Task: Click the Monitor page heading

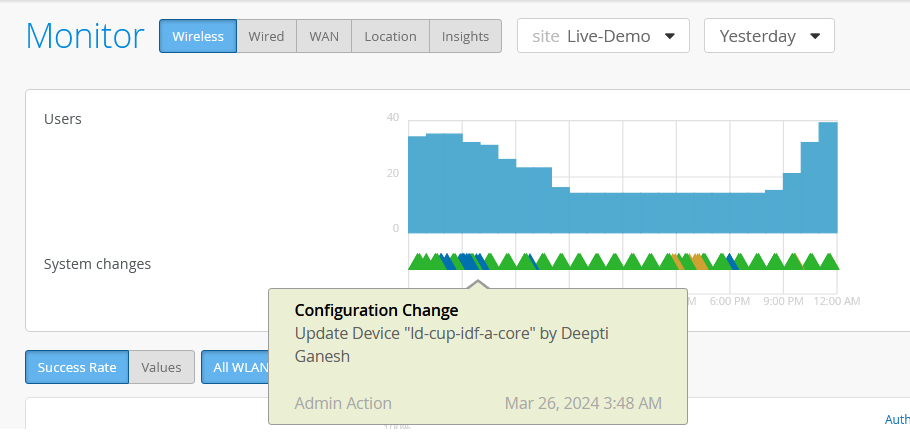Action: pyautogui.click(x=85, y=37)
